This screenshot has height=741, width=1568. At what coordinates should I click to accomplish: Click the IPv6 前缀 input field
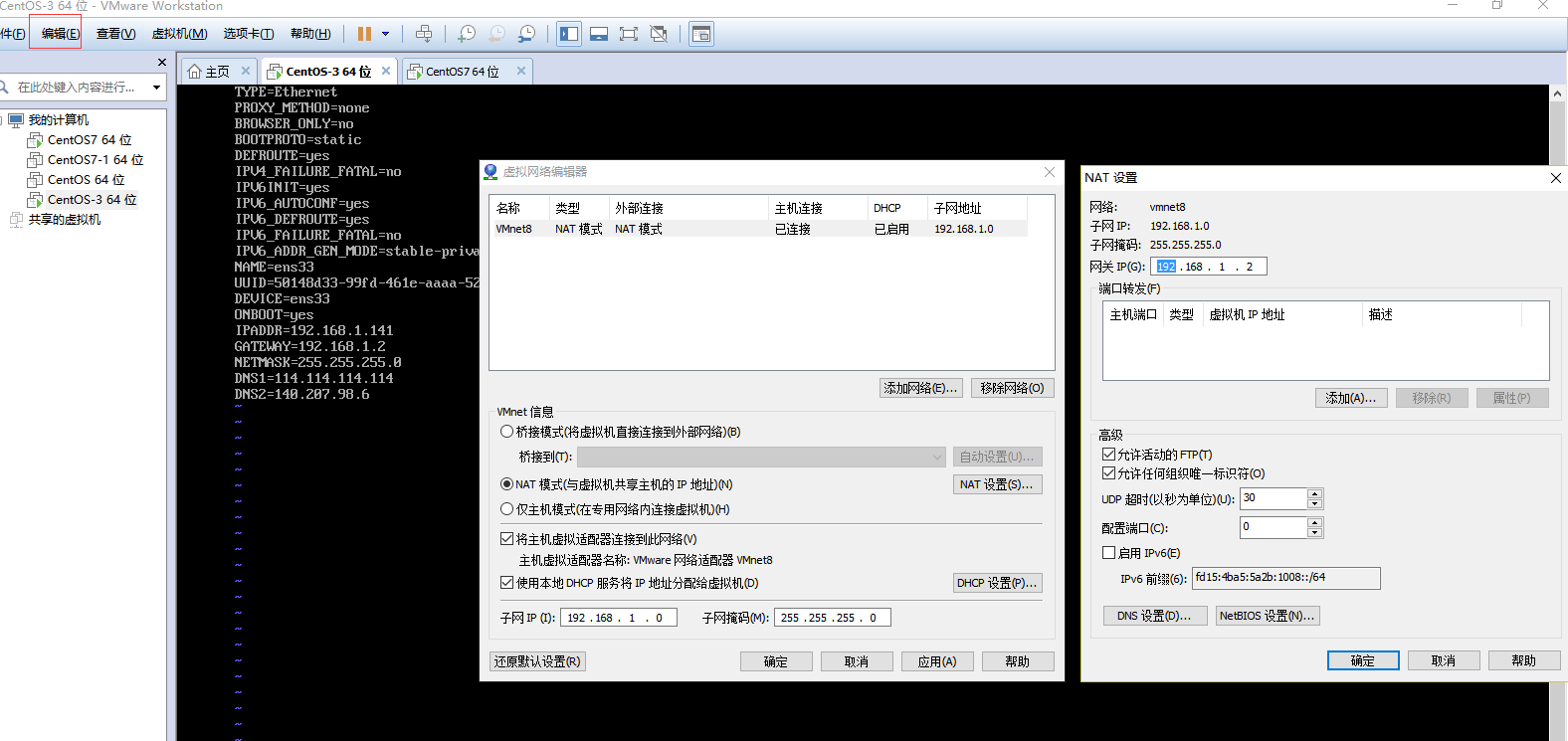(1286, 578)
